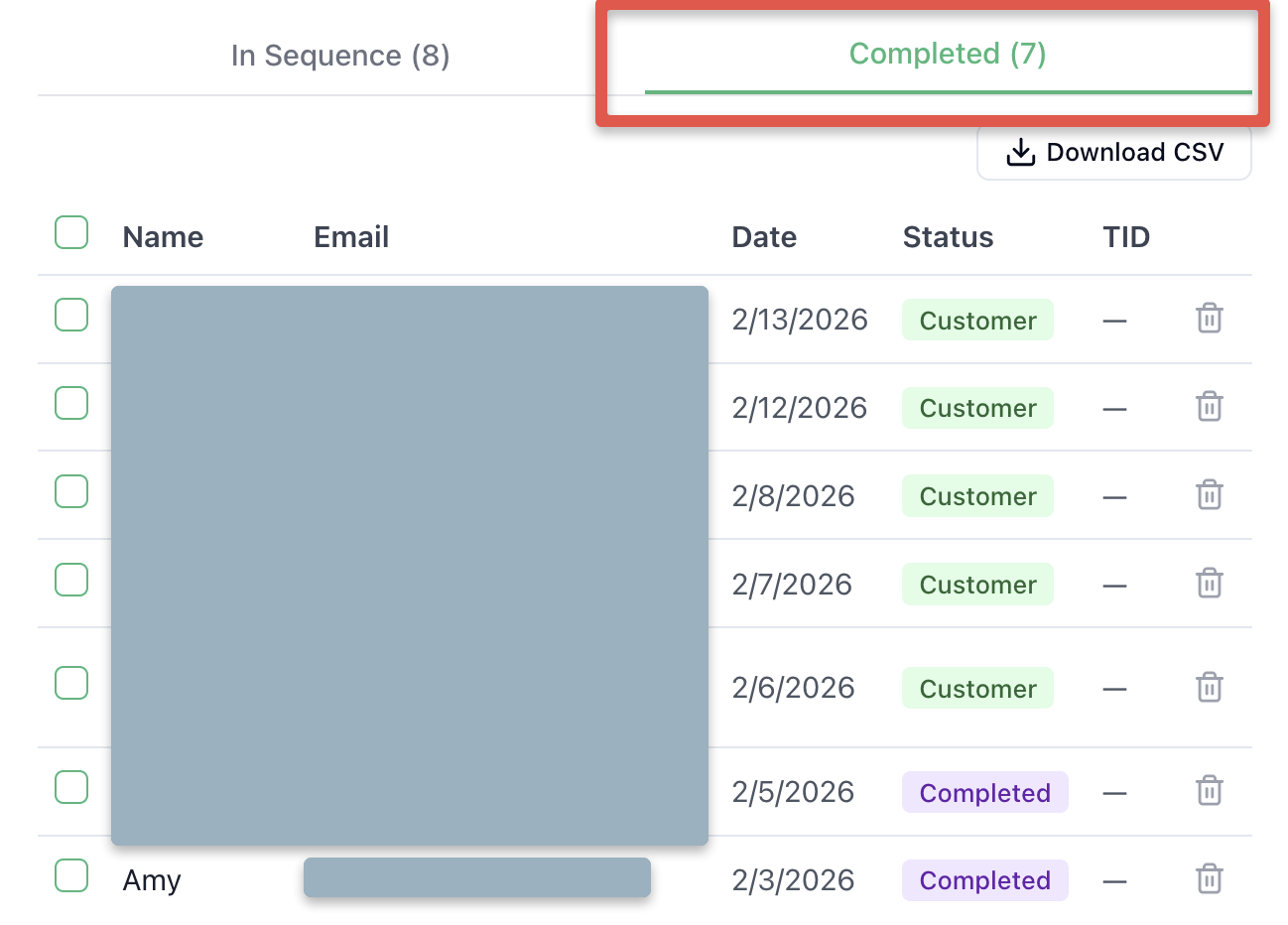Open the Completed (7) tab
1288x925 pixels.
coord(947,54)
